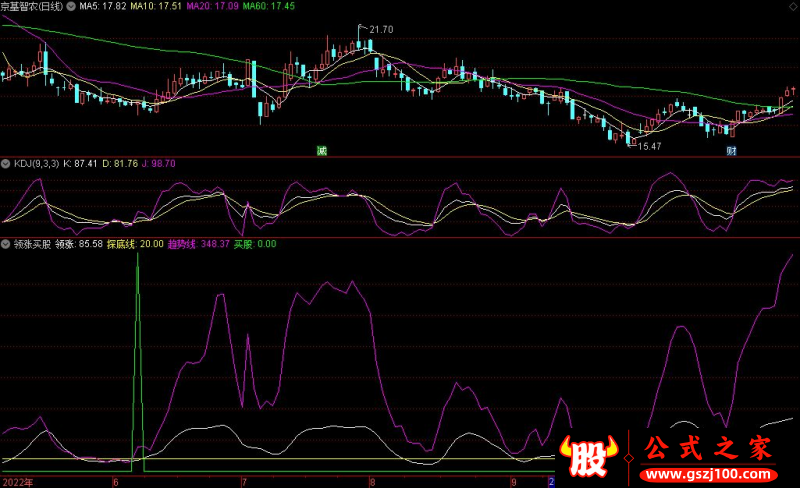This screenshot has height=488, width=800.
Task: Open the main chart indicator dropdown next to 京基智农
Action: 69,6
